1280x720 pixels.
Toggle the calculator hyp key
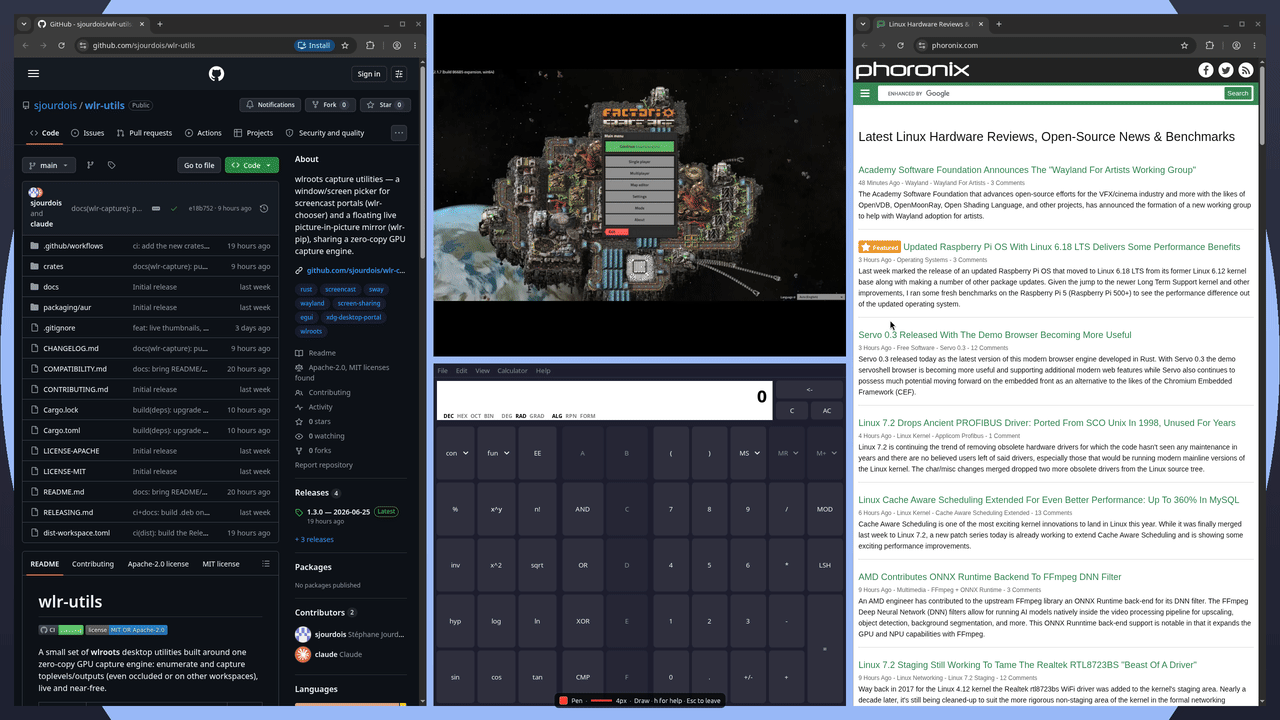pyautogui.click(x=455, y=621)
